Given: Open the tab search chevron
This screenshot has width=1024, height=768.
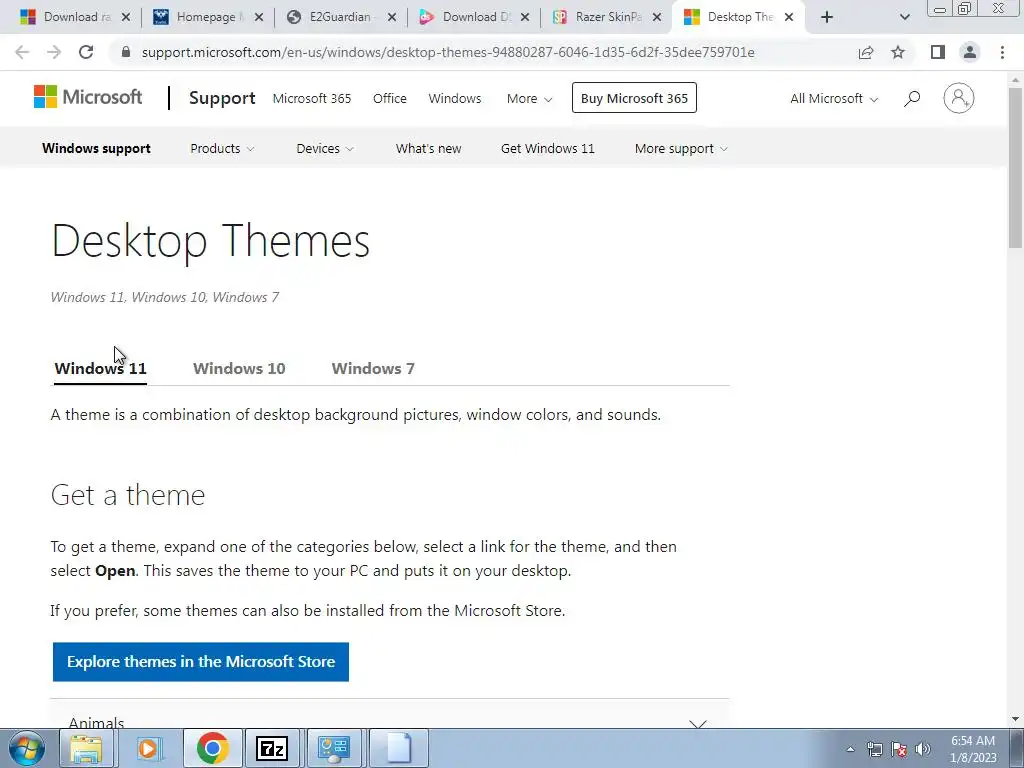Looking at the screenshot, I should pyautogui.click(x=904, y=18).
